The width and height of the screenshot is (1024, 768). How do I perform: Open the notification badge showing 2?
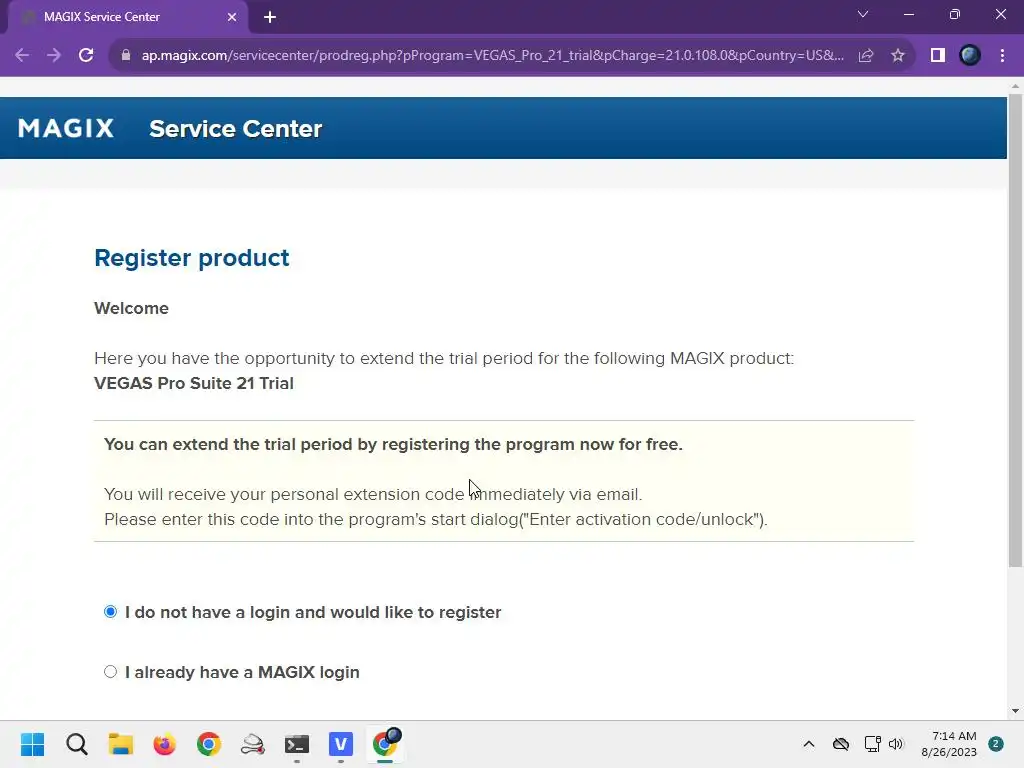(x=996, y=744)
